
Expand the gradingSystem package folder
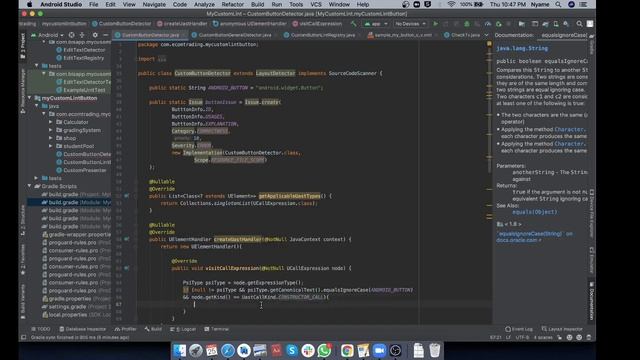click(51, 130)
